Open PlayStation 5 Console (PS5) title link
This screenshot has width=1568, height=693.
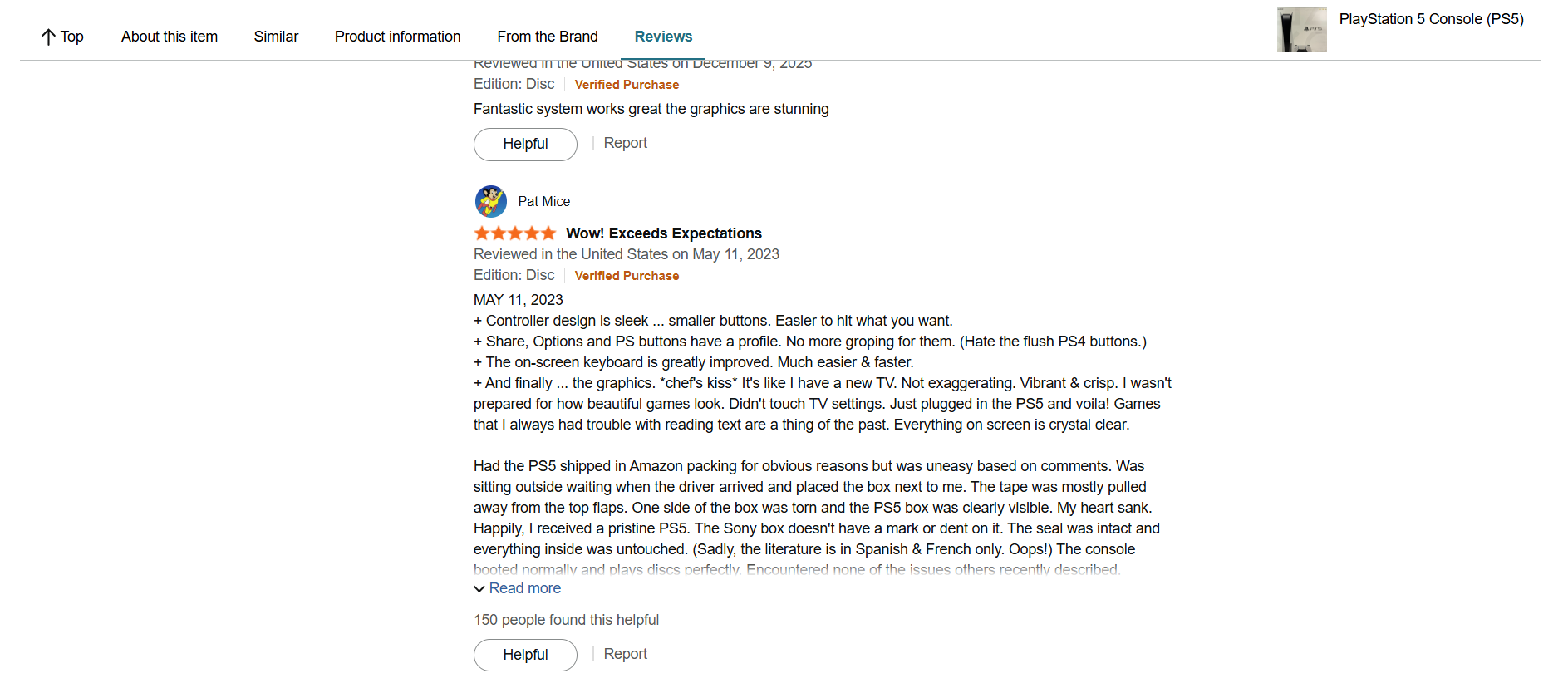1431,18
